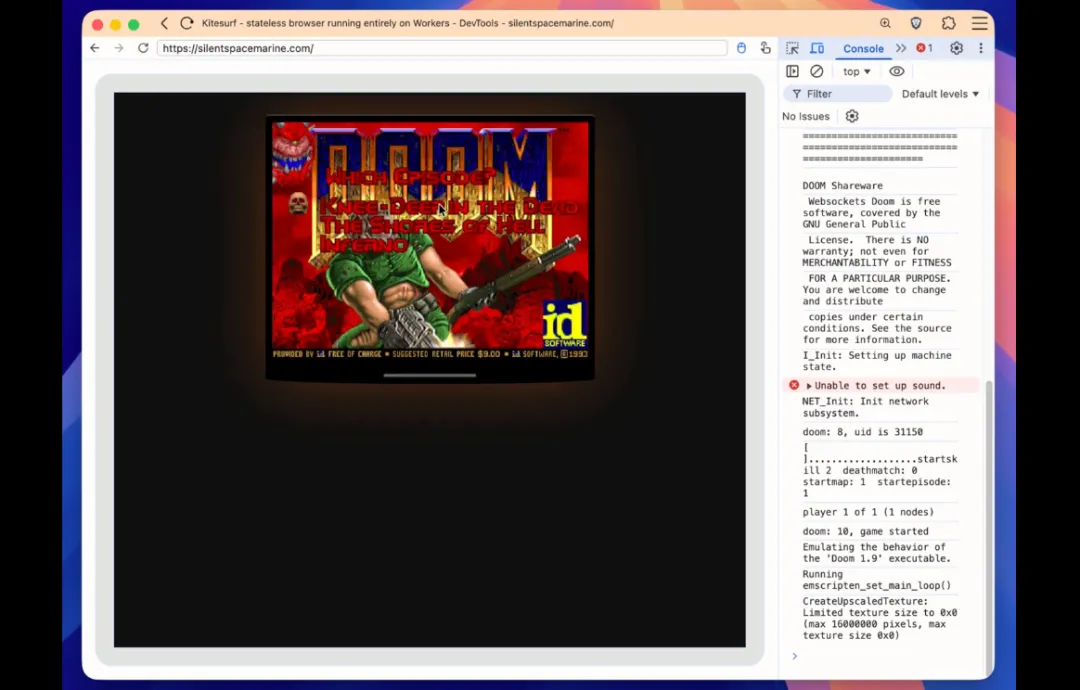The width and height of the screenshot is (1080, 690).
Task: Select the DevTools inspect element icon
Action: coord(792,48)
